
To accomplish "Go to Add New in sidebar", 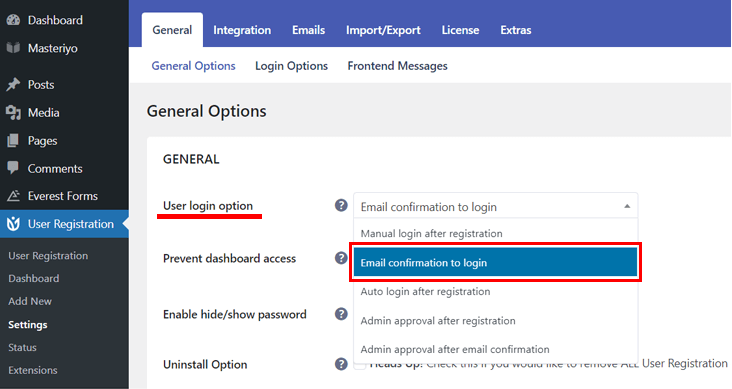I will click(30, 301).
